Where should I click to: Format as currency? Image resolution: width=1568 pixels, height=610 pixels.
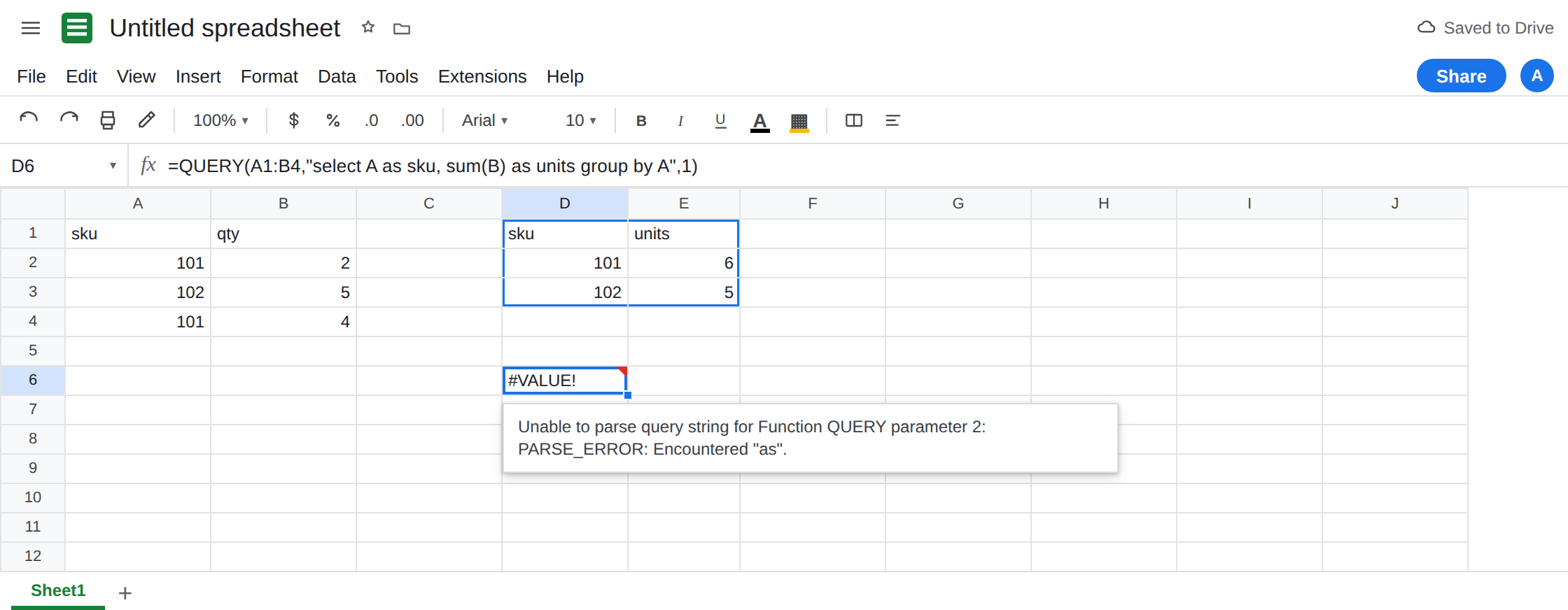(294, 120)
